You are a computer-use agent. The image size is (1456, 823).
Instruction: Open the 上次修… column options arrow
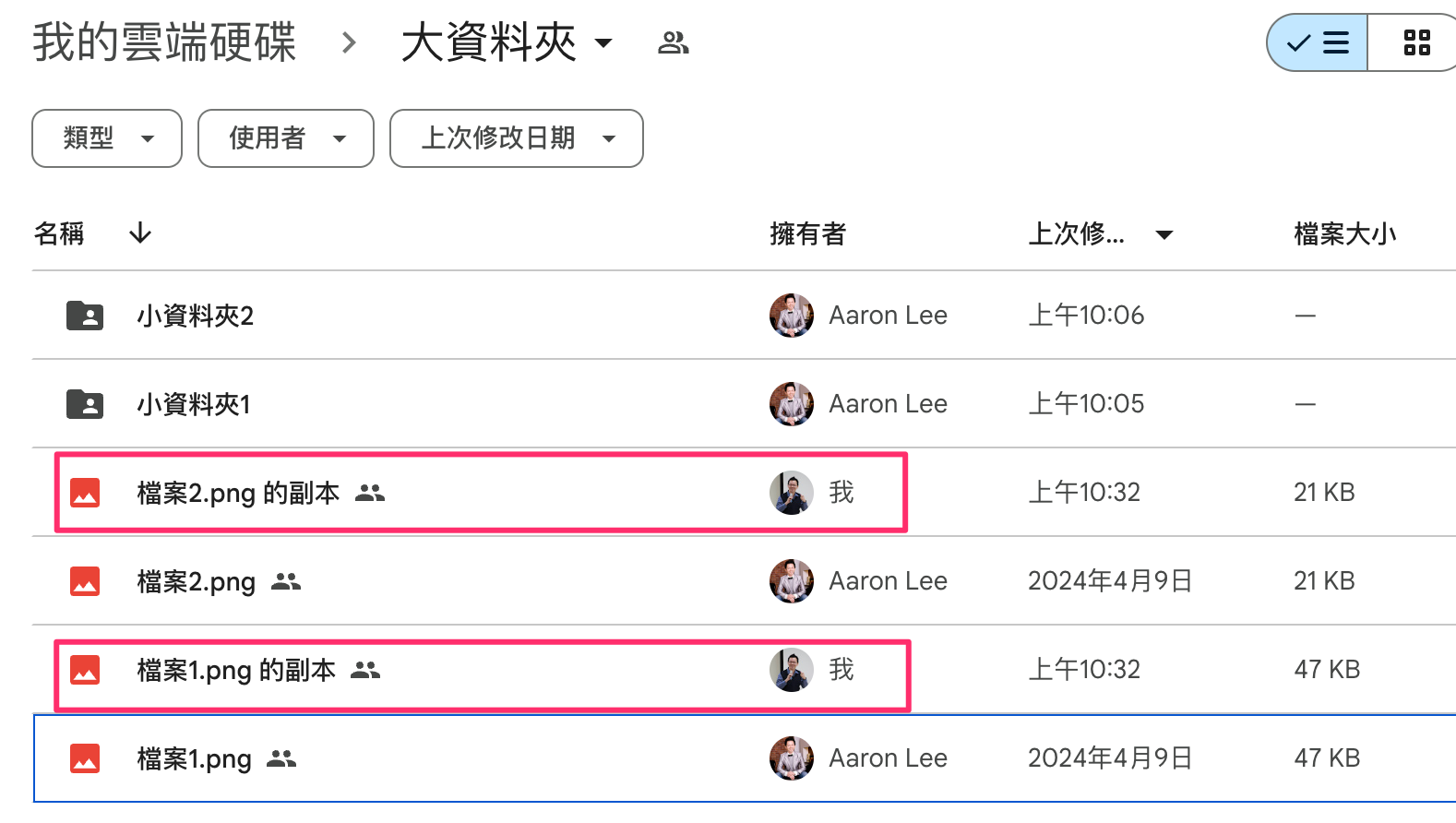coord(1164,234)
